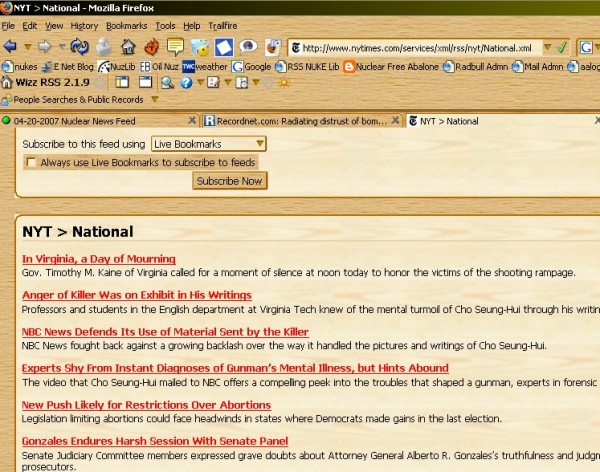Screen dimensions: 600x472
Task: Click the Wizz RSS home icon
Action: pyautogui.click(x=7, y=82)
